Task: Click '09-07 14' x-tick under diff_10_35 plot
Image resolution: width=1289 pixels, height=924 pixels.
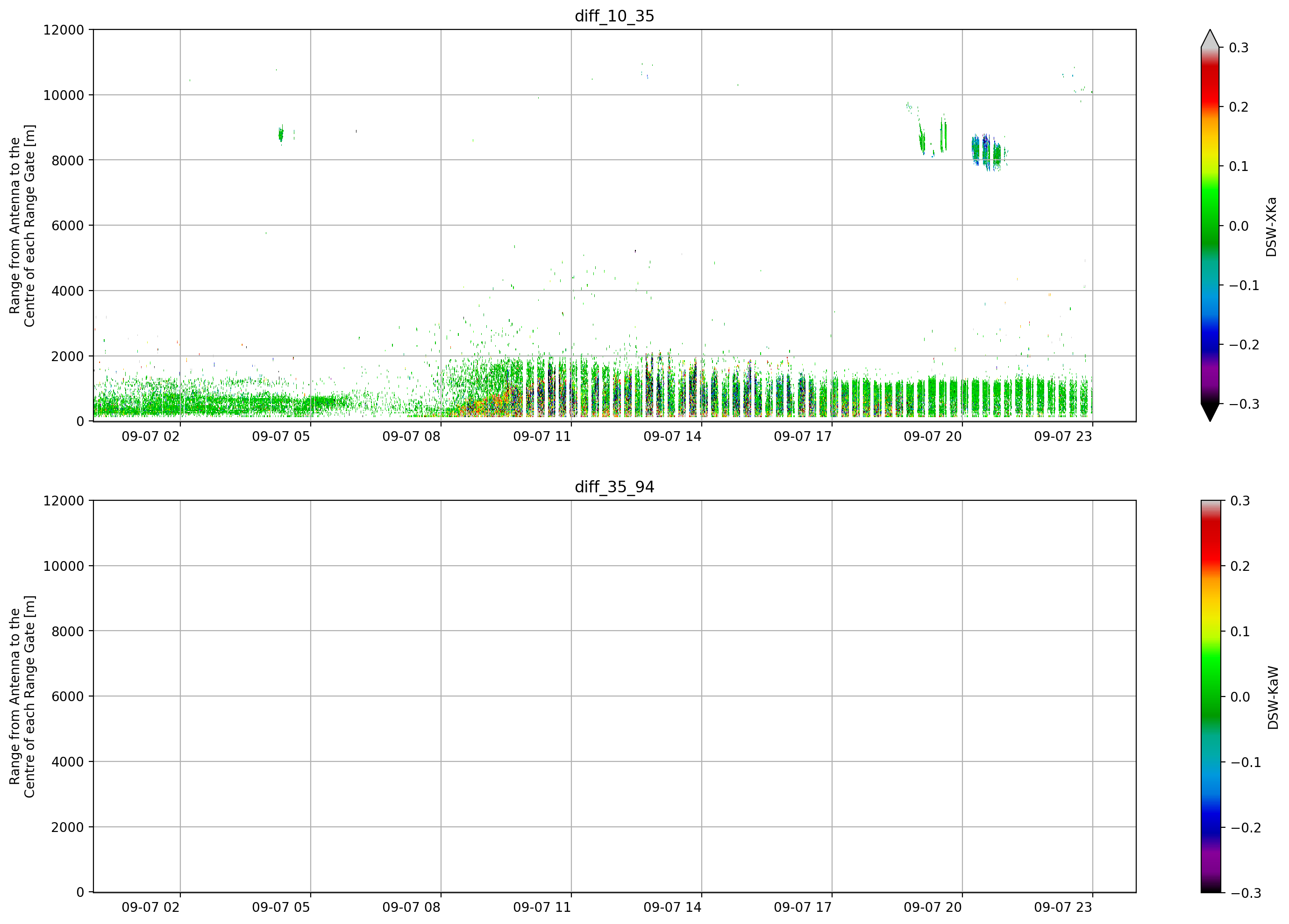Action: (672, 436)
